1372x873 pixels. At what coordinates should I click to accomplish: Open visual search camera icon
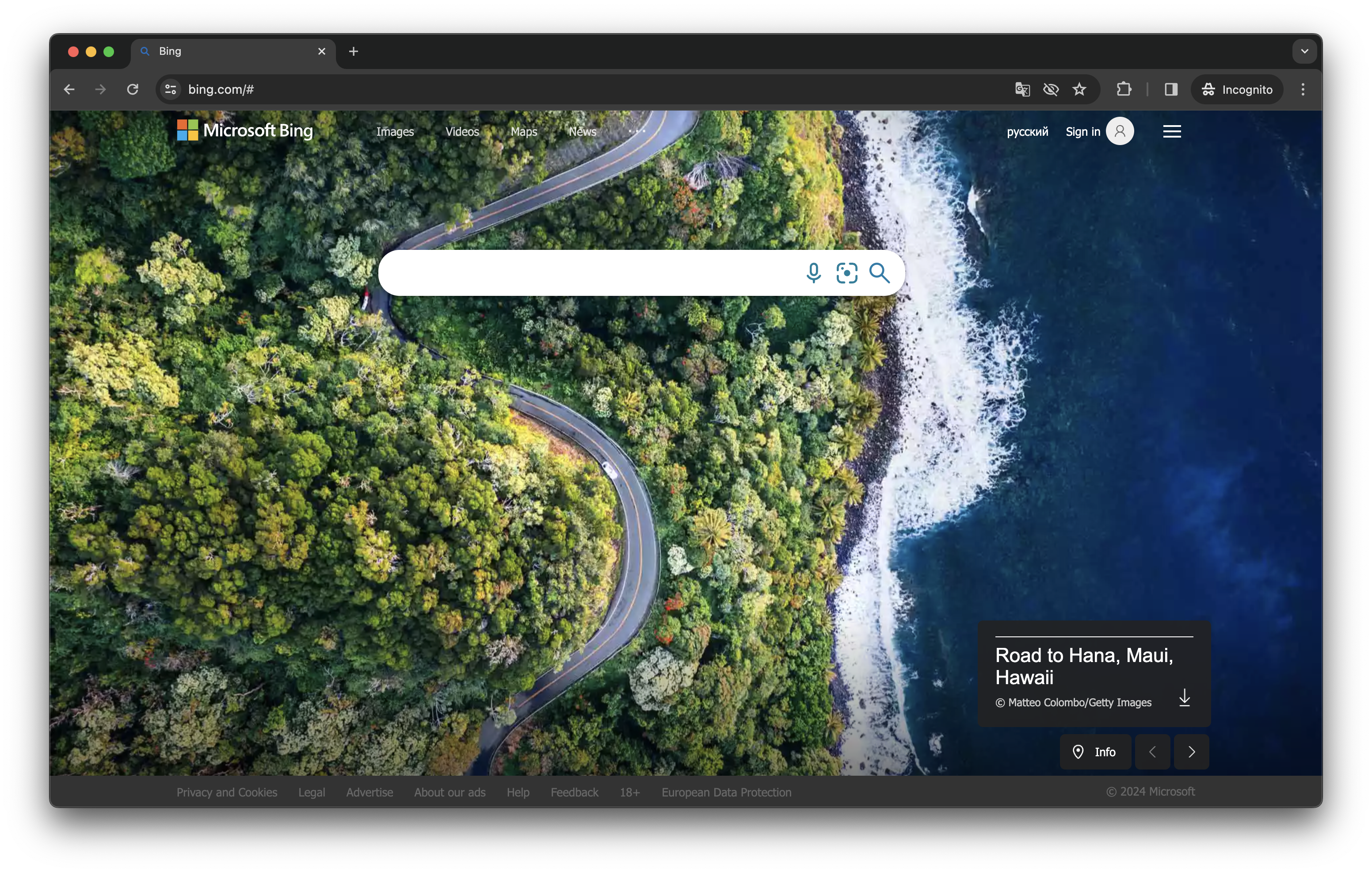pos(847,273)
